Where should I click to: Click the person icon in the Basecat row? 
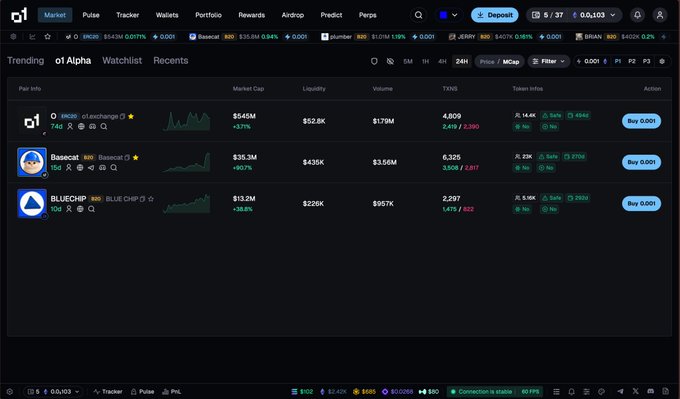(x=69, y=167)
